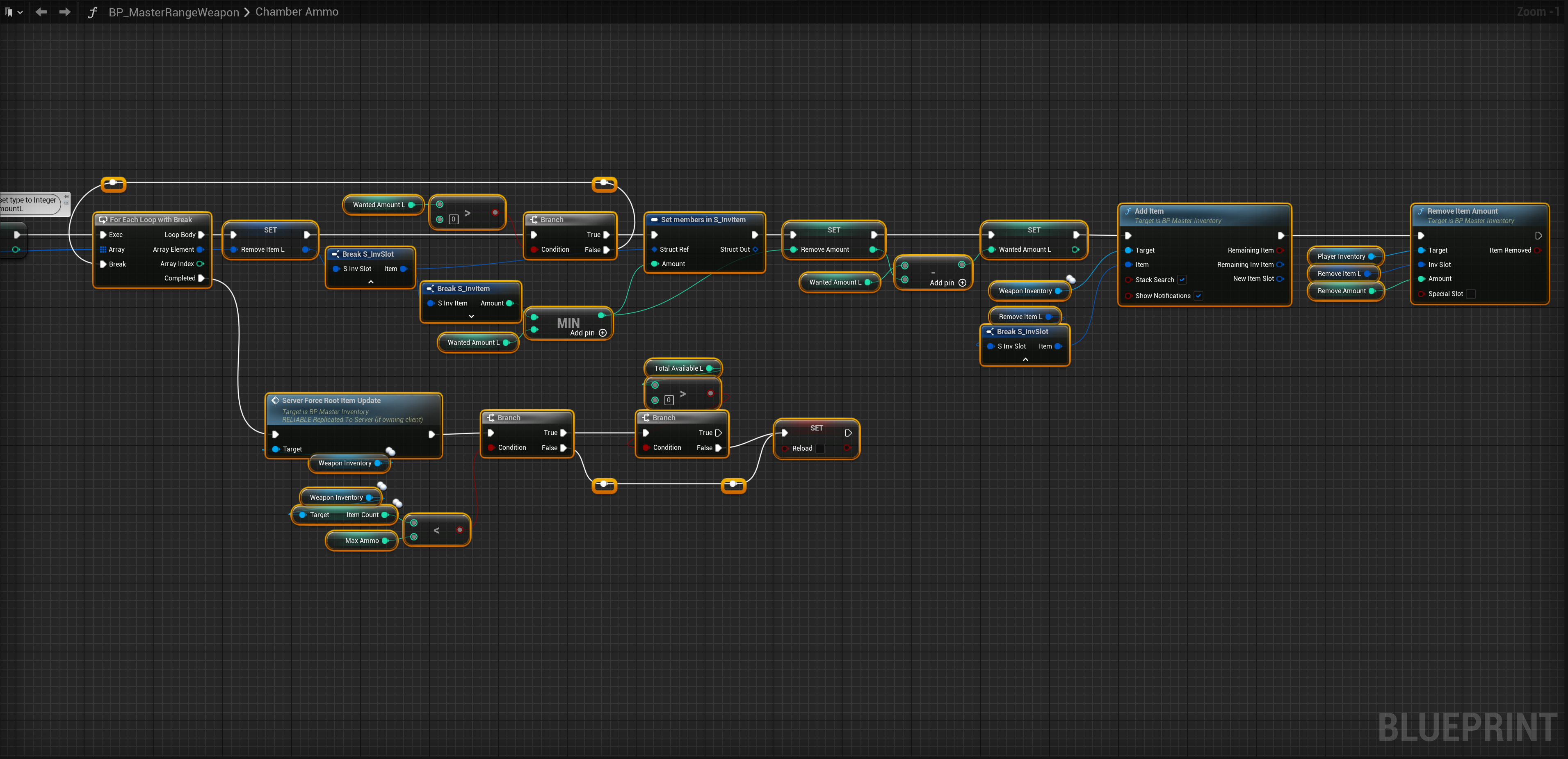Enable the Special Slot checkbox
This screenshot has width=1568, height=759.
(1471, 294)
